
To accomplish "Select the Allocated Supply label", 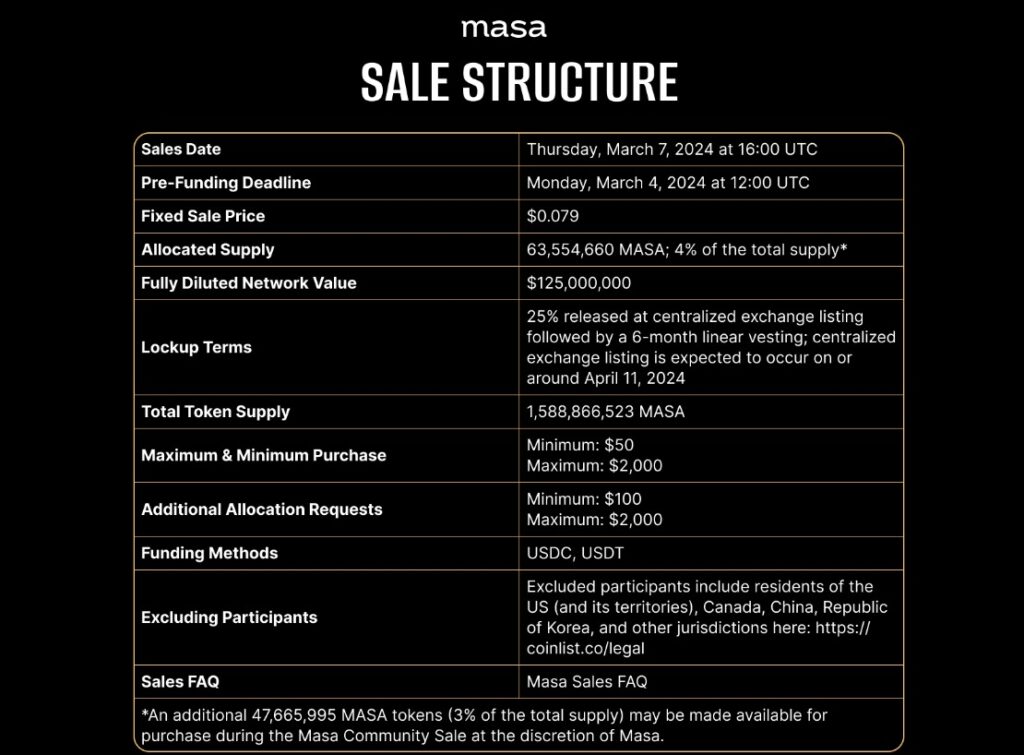I will 208,249.
